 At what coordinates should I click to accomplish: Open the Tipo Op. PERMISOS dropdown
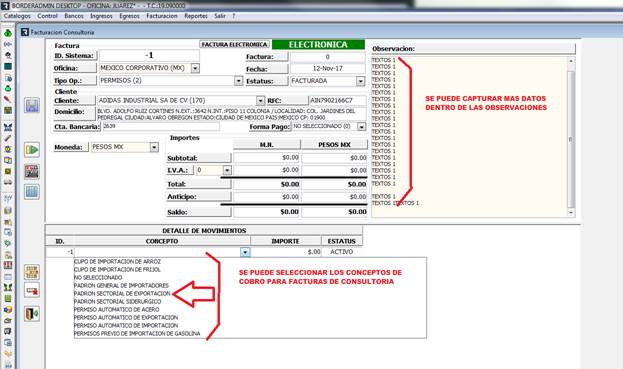click(x=238, y=81)
